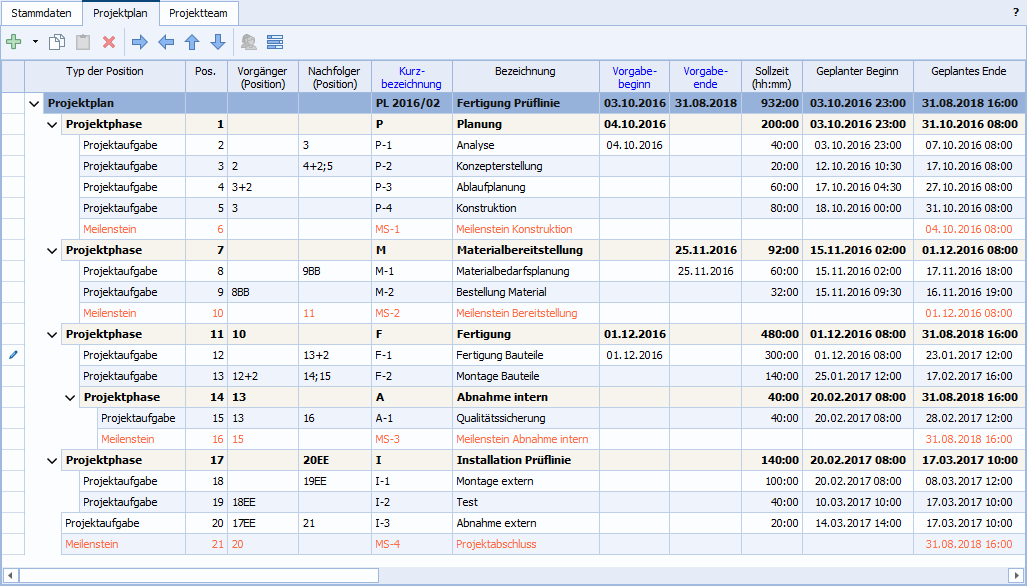Image resolution: width=1027 pixels, height=586 pixels.
Task: Collapse the Planung project phase
Action: (x=52, y=124)
